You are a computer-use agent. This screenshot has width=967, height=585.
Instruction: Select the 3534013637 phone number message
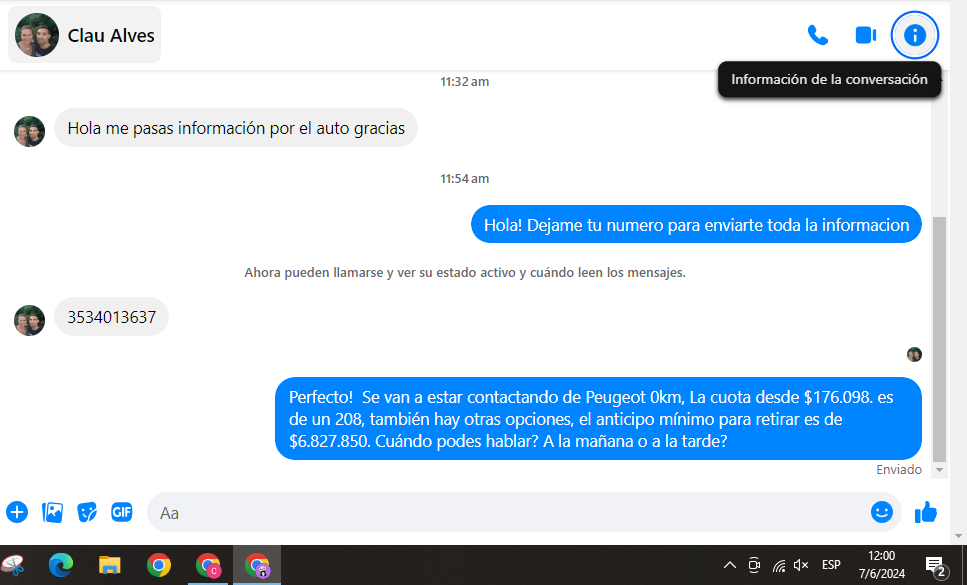click(112, 317)
